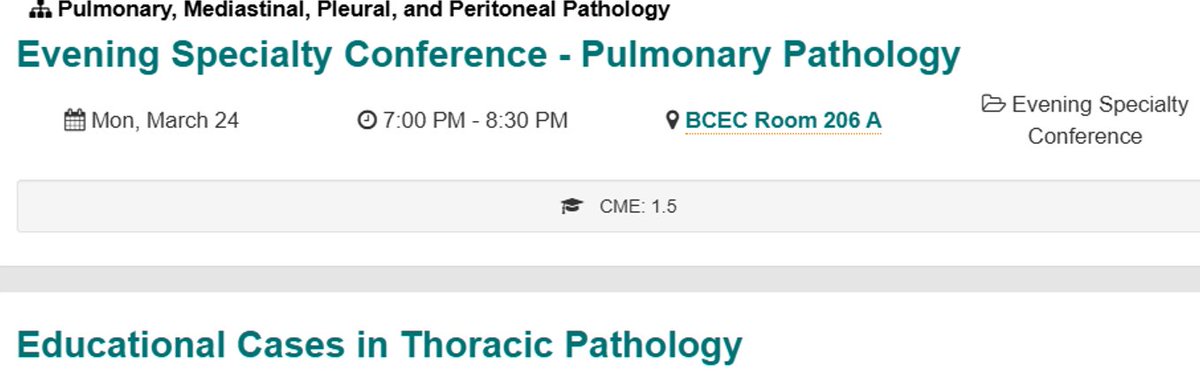Click the gray divider band between the sessions
Image resolution: width=1200 pixels, height=371 pixels.
coord(600,280)
